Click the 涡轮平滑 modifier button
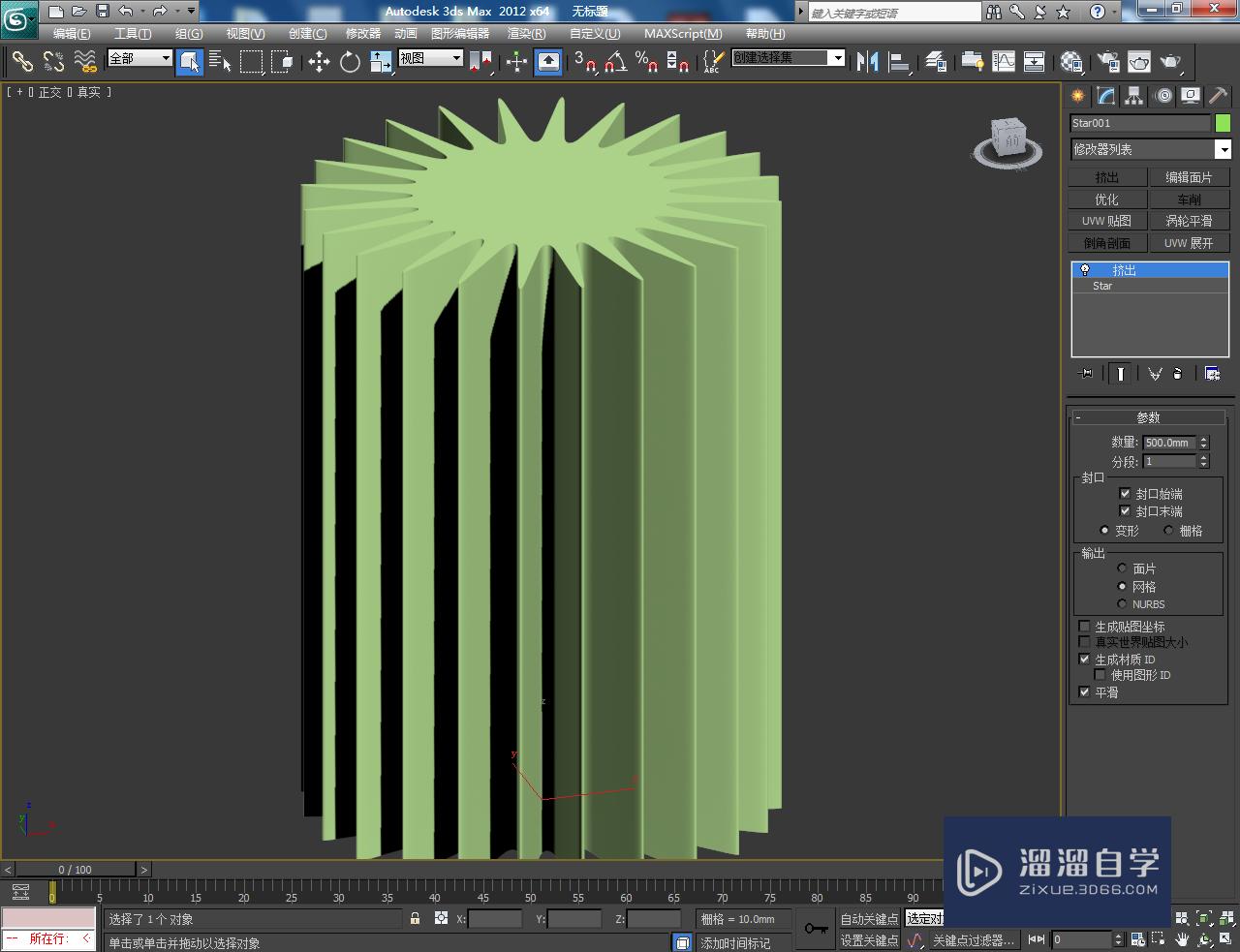1240x952 pixels. point(1189,221)
